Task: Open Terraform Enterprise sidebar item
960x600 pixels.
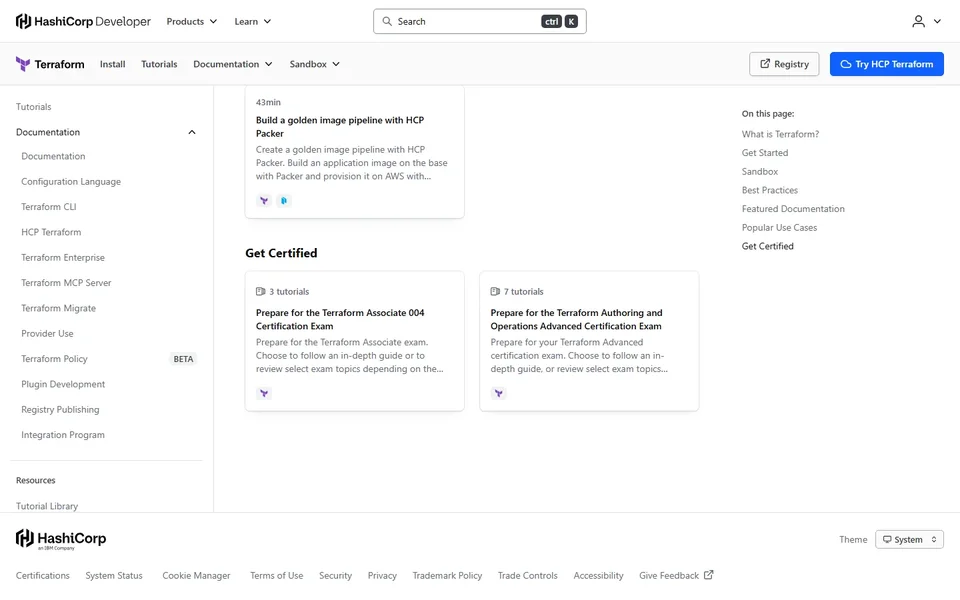Action: (x=63, y=258)
